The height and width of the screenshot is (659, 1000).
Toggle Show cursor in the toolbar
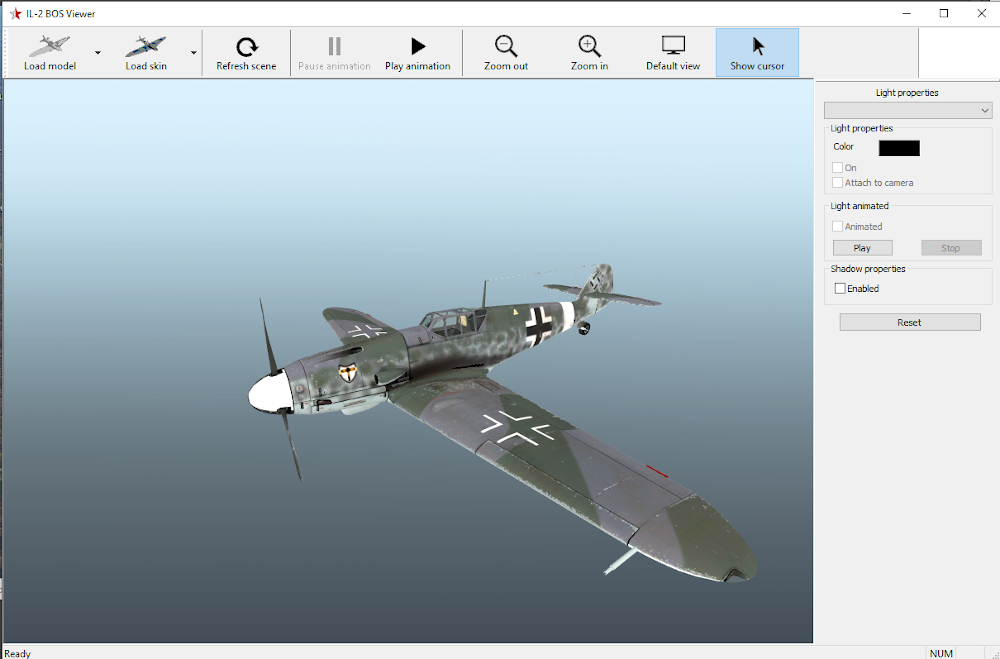coord(757,50)
